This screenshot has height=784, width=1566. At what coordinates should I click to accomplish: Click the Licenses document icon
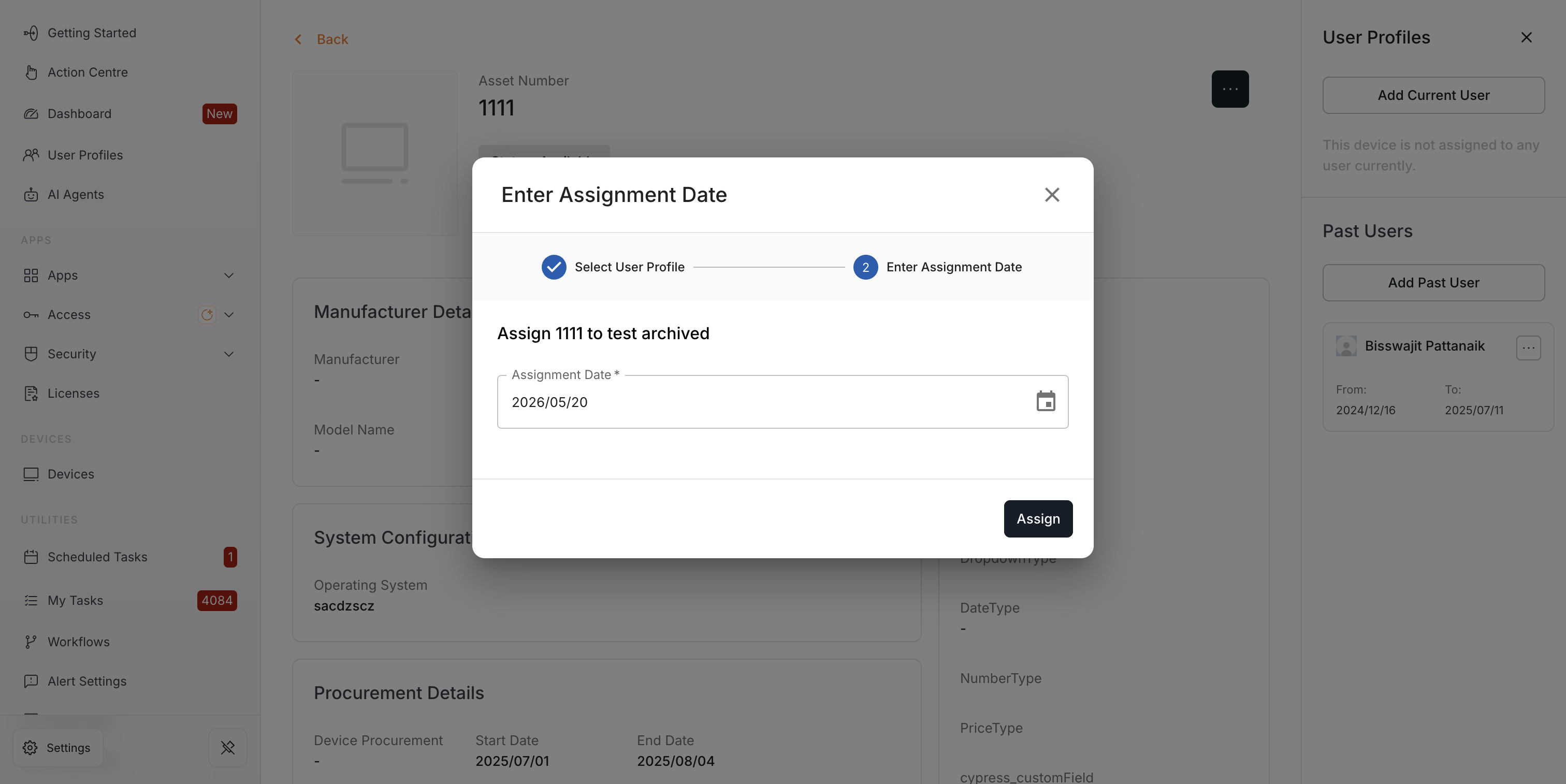tap(31, 393)
